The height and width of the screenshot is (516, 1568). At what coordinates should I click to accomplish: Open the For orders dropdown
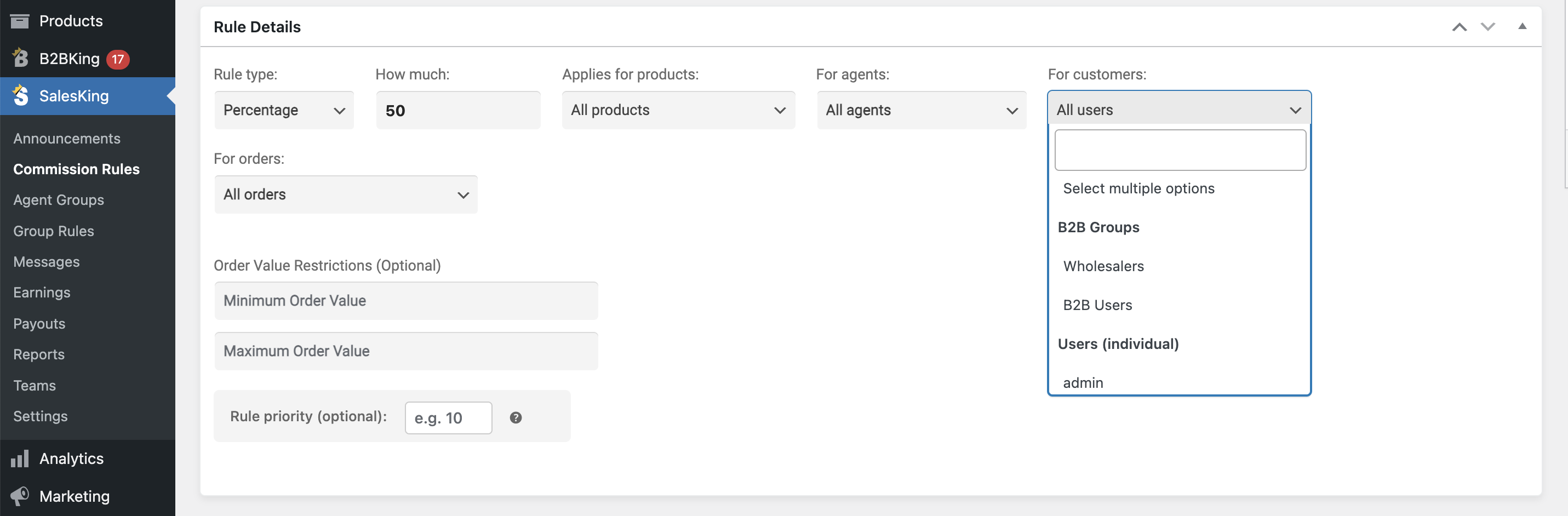point(346,194)
